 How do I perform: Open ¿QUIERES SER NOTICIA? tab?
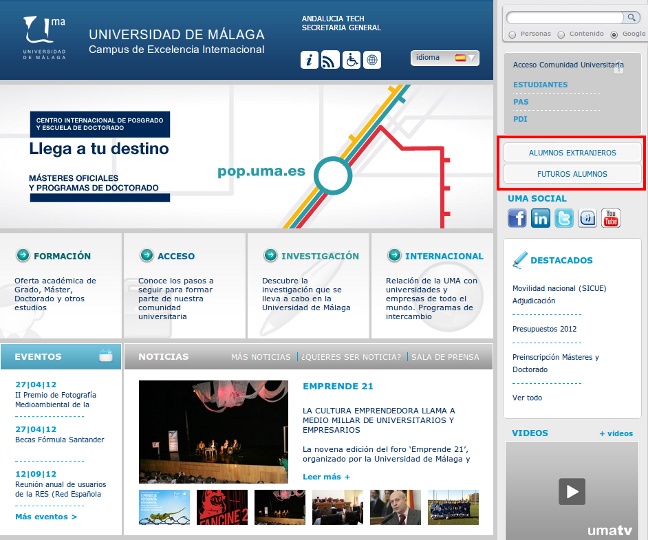(x=351, y=357)
